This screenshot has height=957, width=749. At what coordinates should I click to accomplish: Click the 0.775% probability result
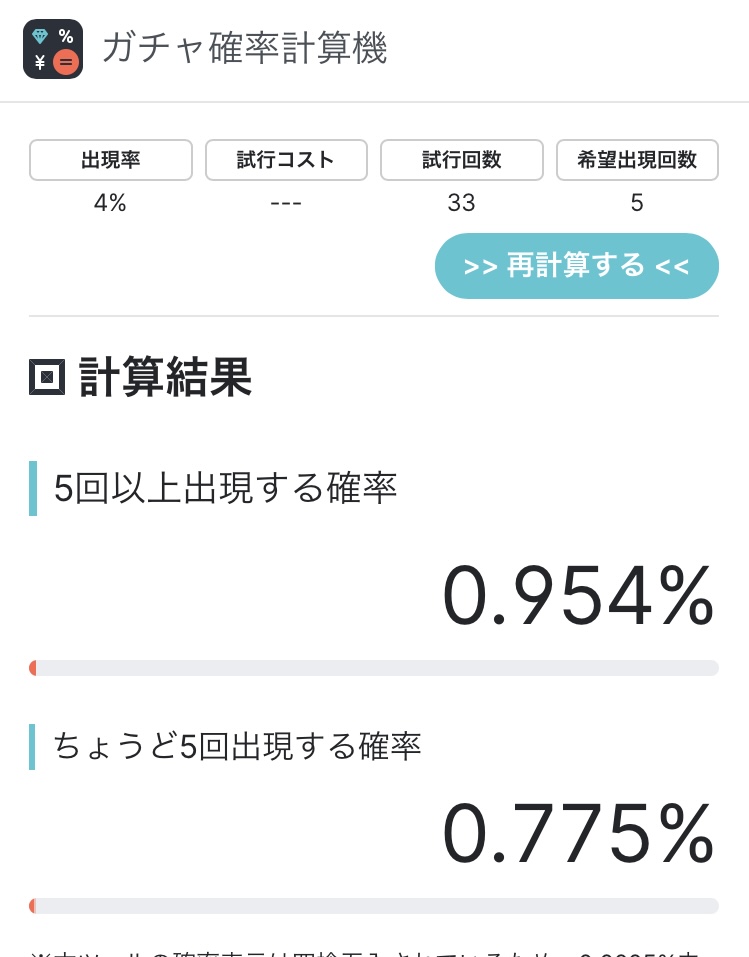tap(578, 834)
